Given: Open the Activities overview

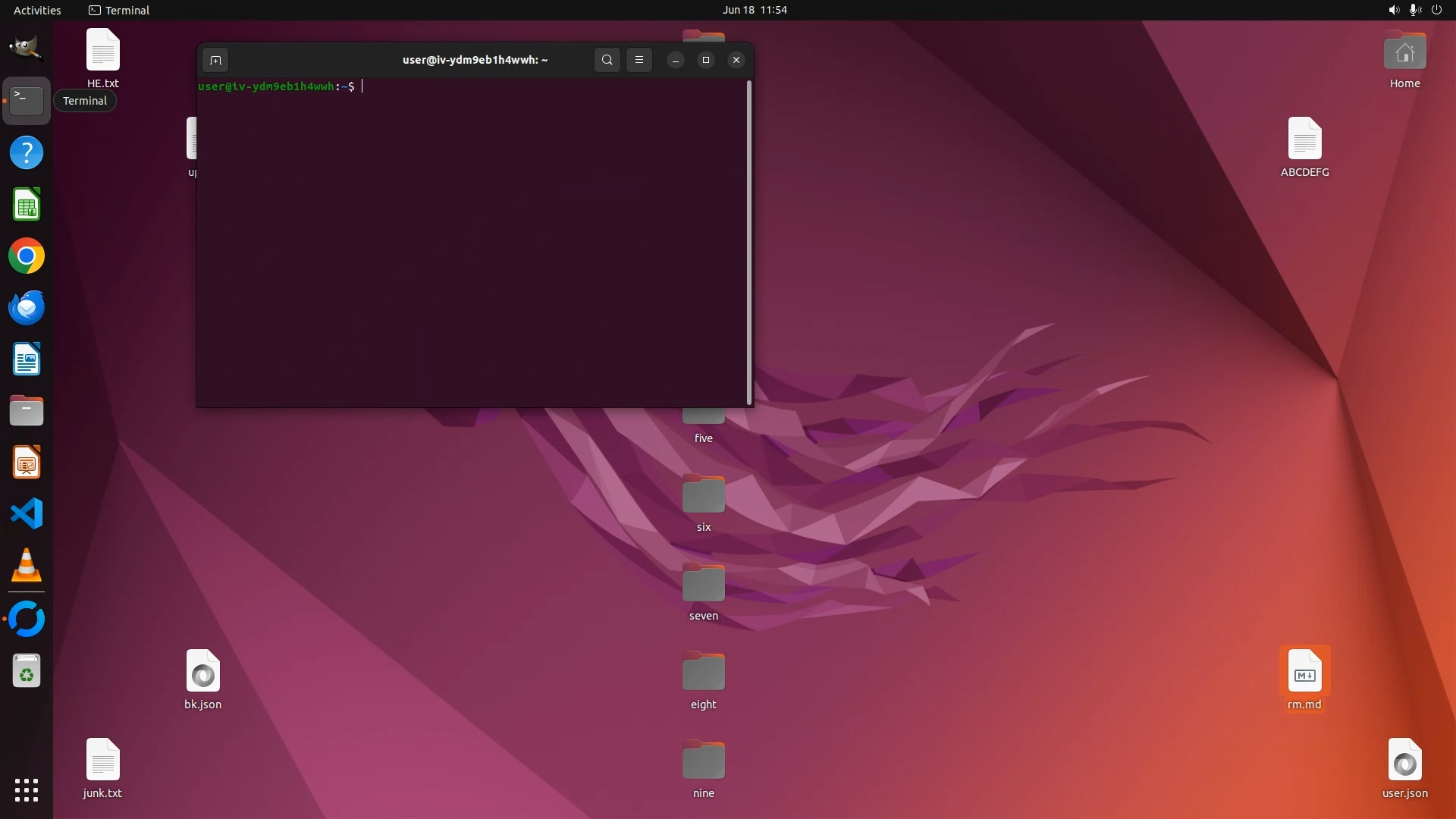Looking at the screenshot, I should click(x=37, y=10).
